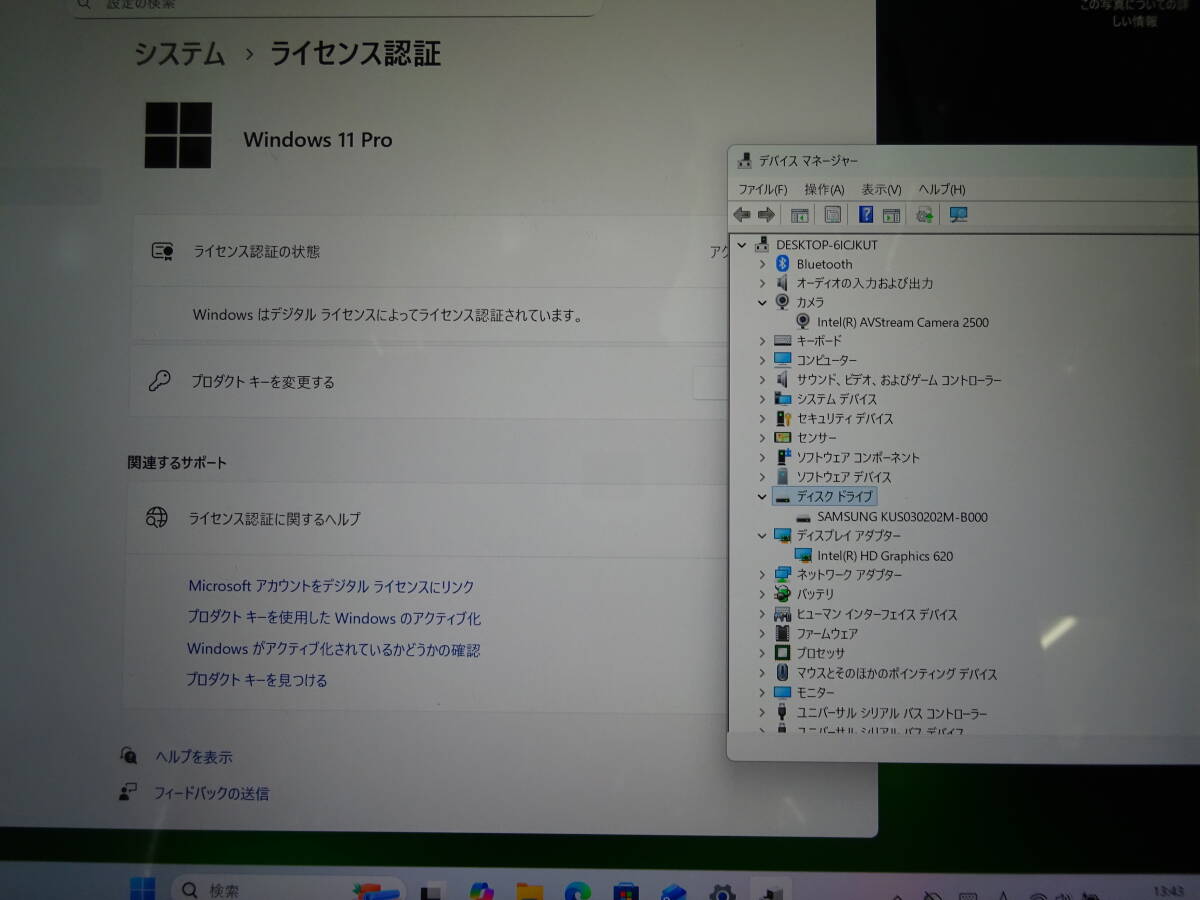Click the Forward arrow in Device Manager toolbar
This screenshot has height=900, width=1200.
(767, 214)
